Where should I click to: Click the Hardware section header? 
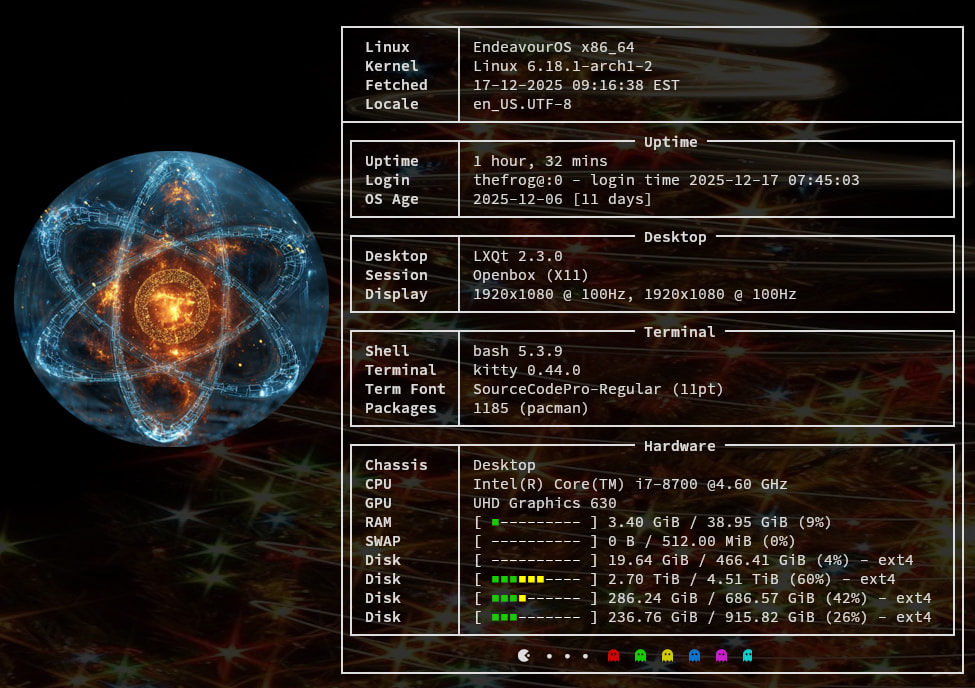click(679, 446)
